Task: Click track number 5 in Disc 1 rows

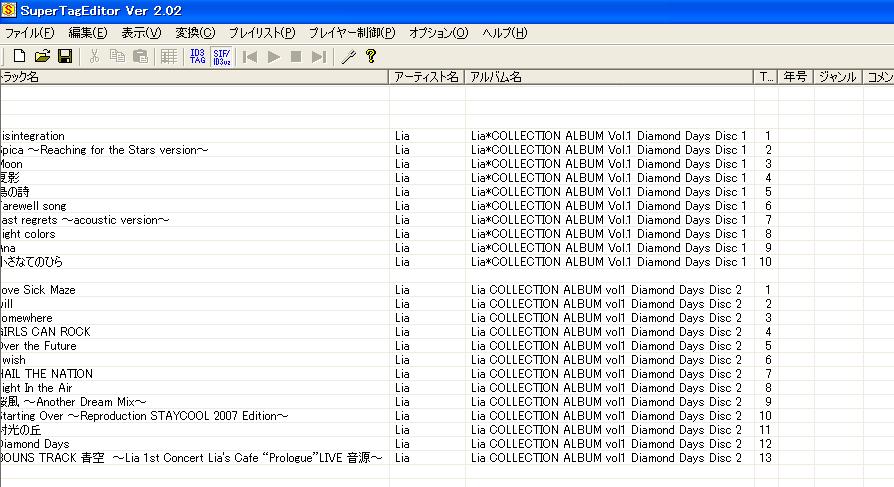Action: click(766, 192)
